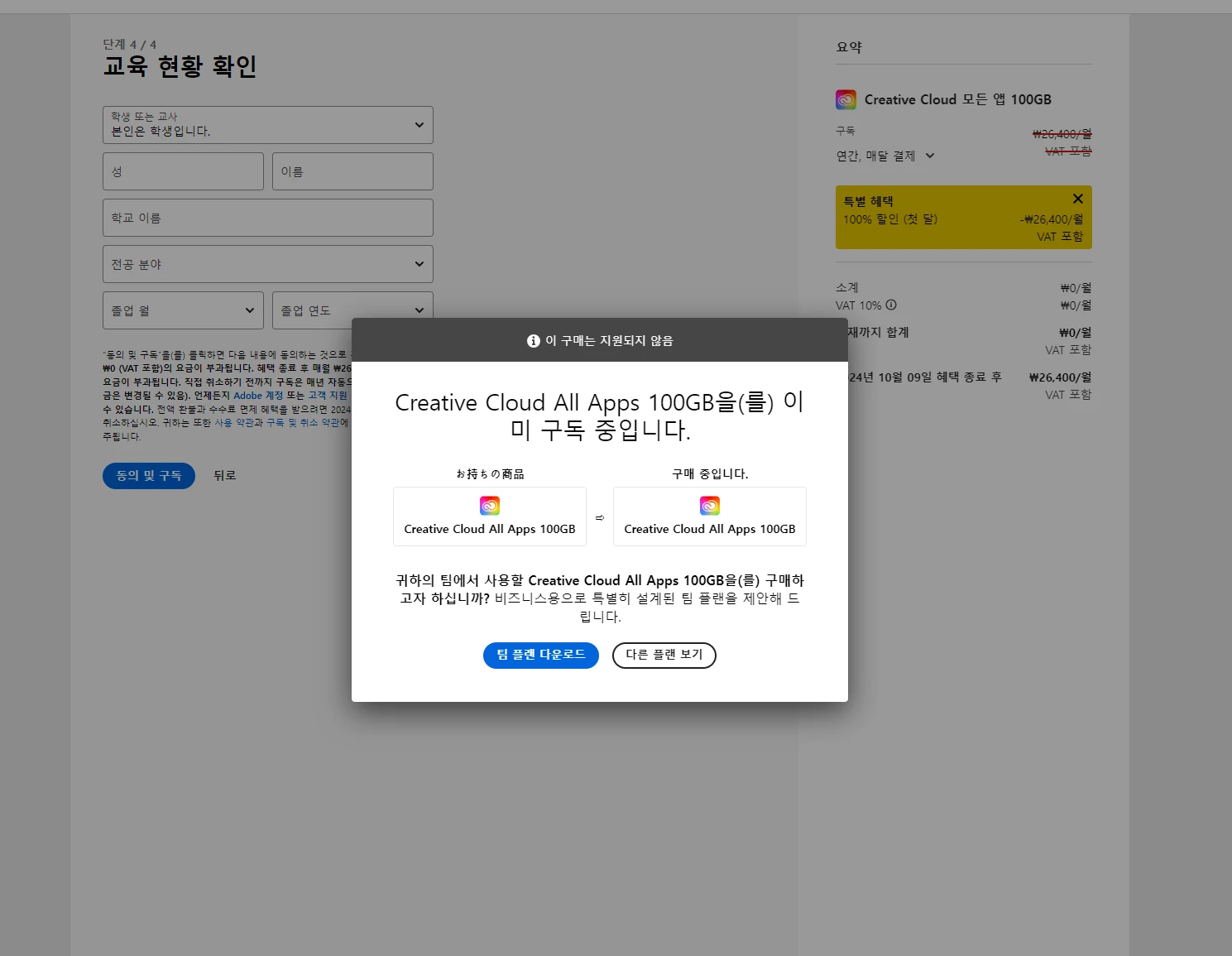Image resolution: width=1232 pixels, height=956 pixels.
Task: Open the 구독 및 취소 약관 link
Action: click(x=303, y=423)
